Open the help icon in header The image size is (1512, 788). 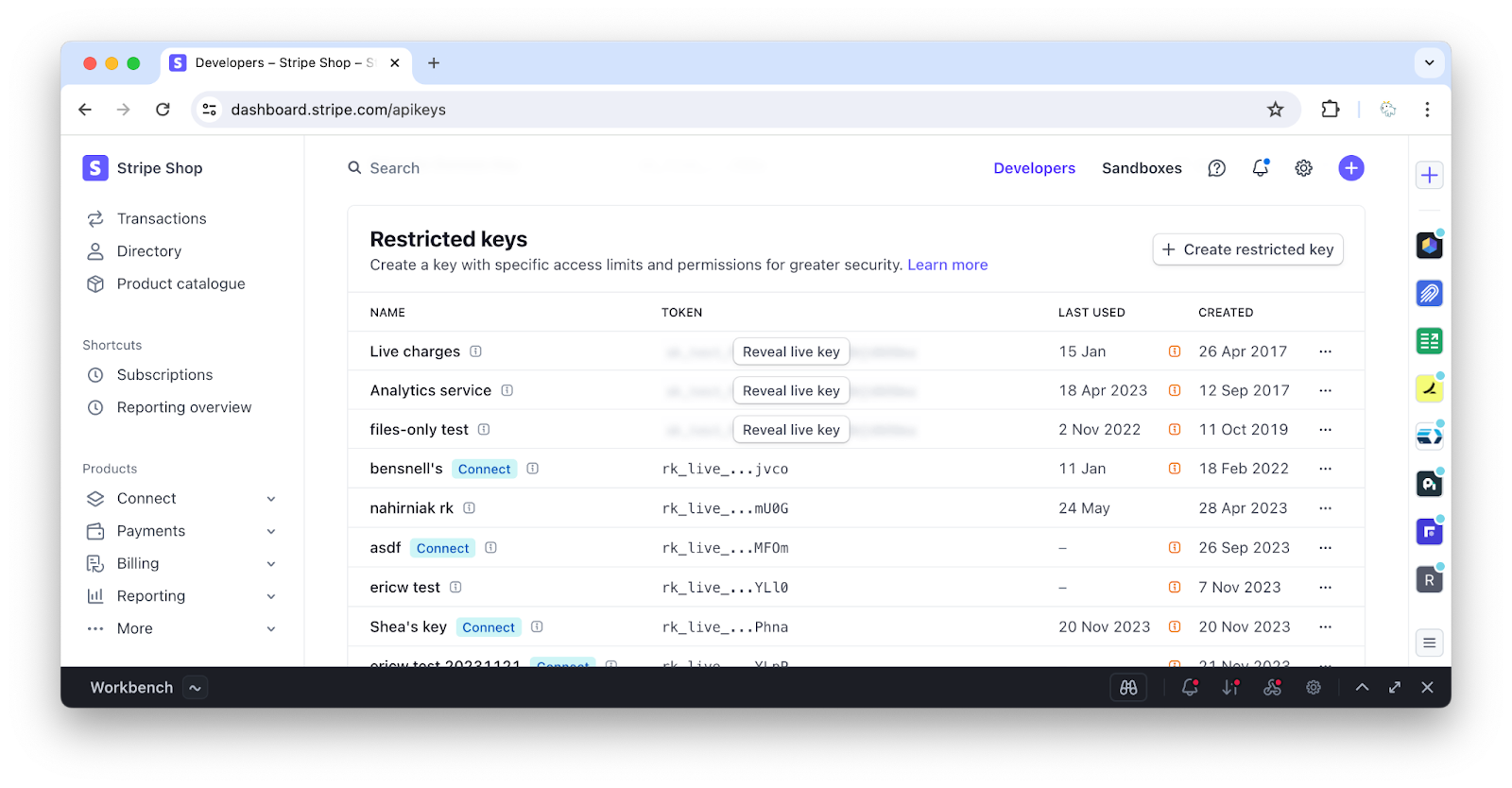pos(1216,168)
